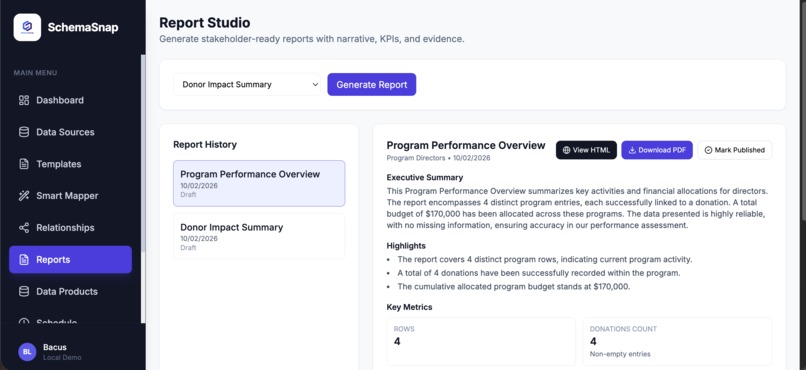Image resolution: width=806 pixels, height=370 pixels.
Task: Click the Templates document icon
Action: tap(24, 164)
